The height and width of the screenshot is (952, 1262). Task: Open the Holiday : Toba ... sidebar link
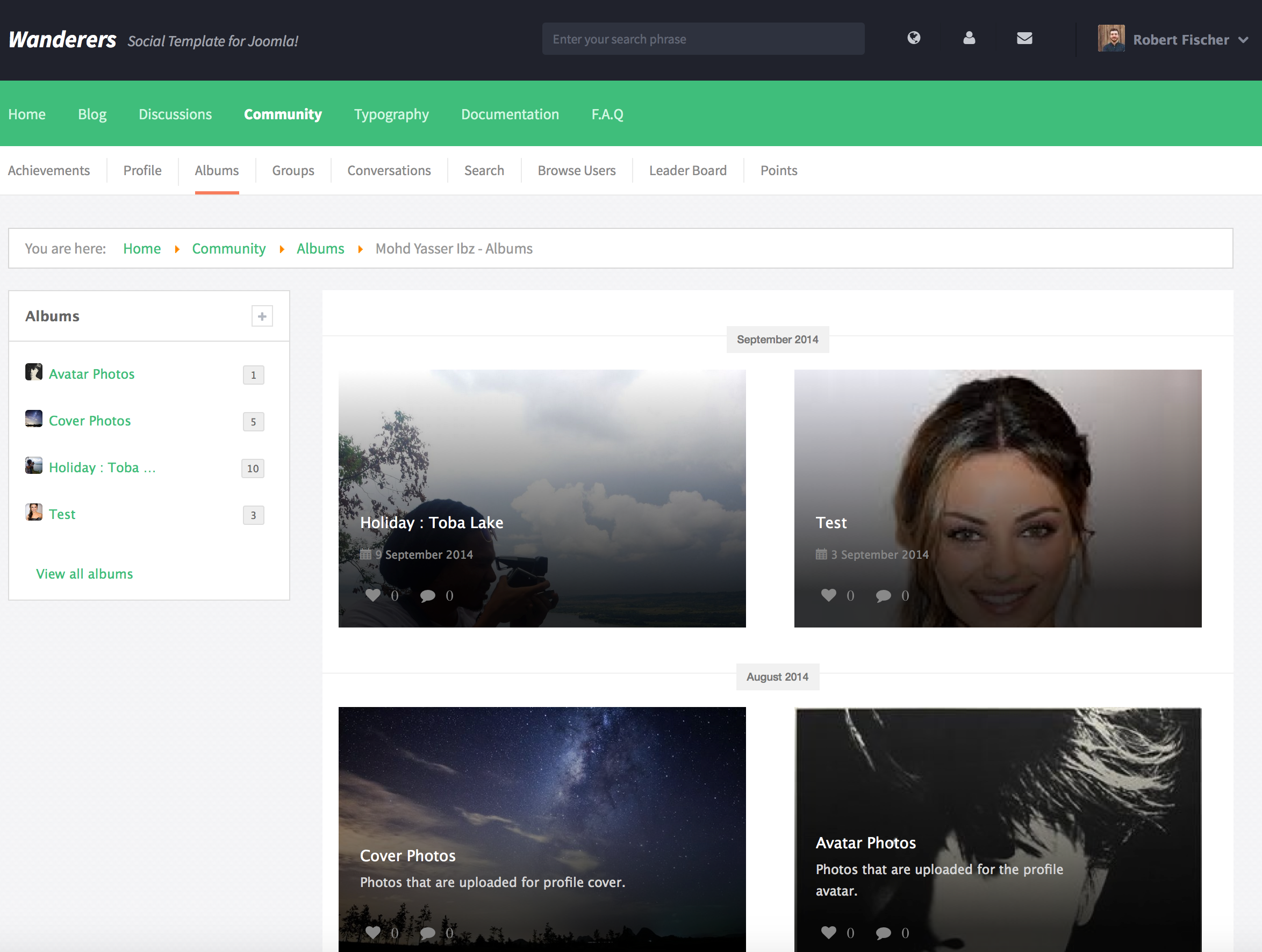pos(102,467)
